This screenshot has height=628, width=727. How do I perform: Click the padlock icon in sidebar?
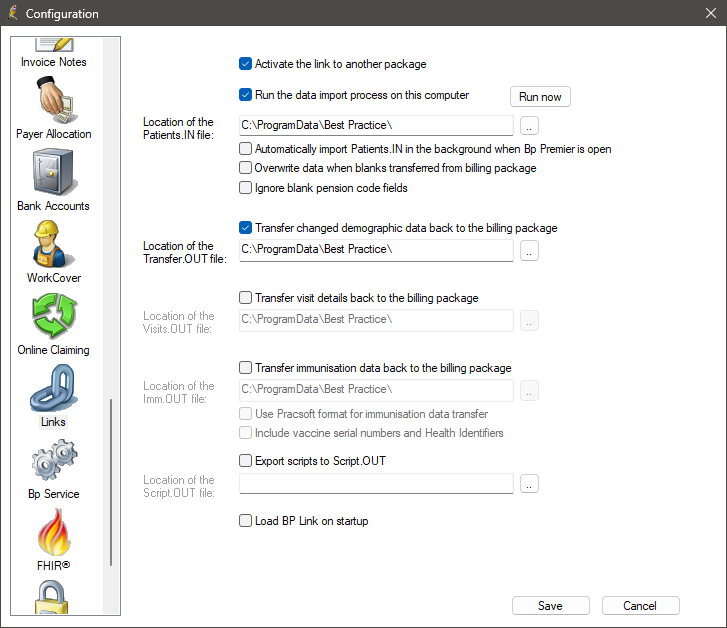51,598
